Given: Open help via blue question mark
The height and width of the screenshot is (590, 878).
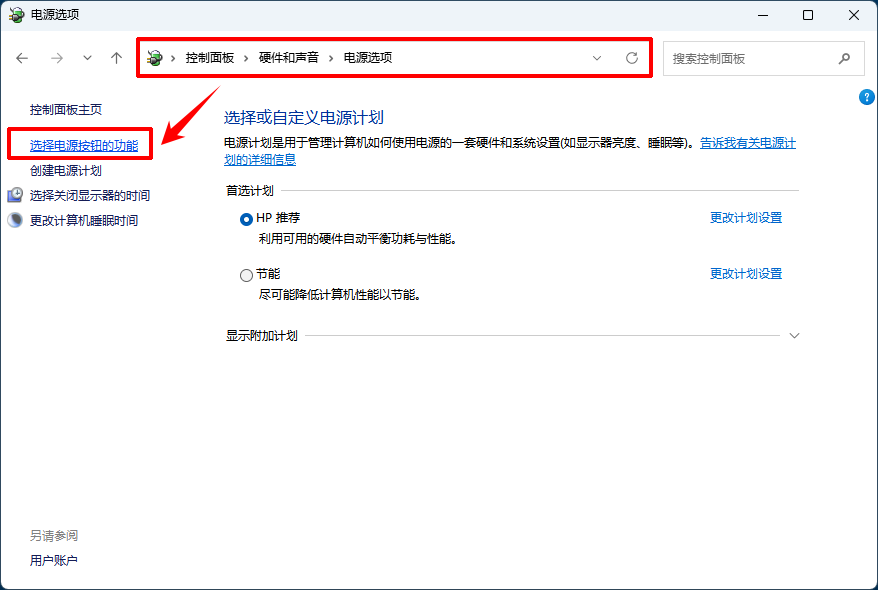Looking at the screenshot, I should point(866,97).
